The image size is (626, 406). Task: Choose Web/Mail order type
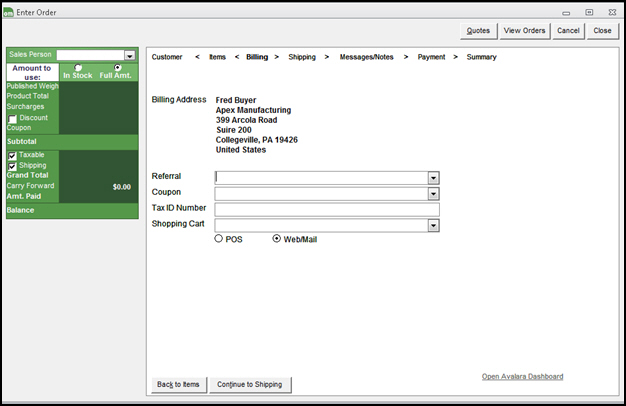277,239
